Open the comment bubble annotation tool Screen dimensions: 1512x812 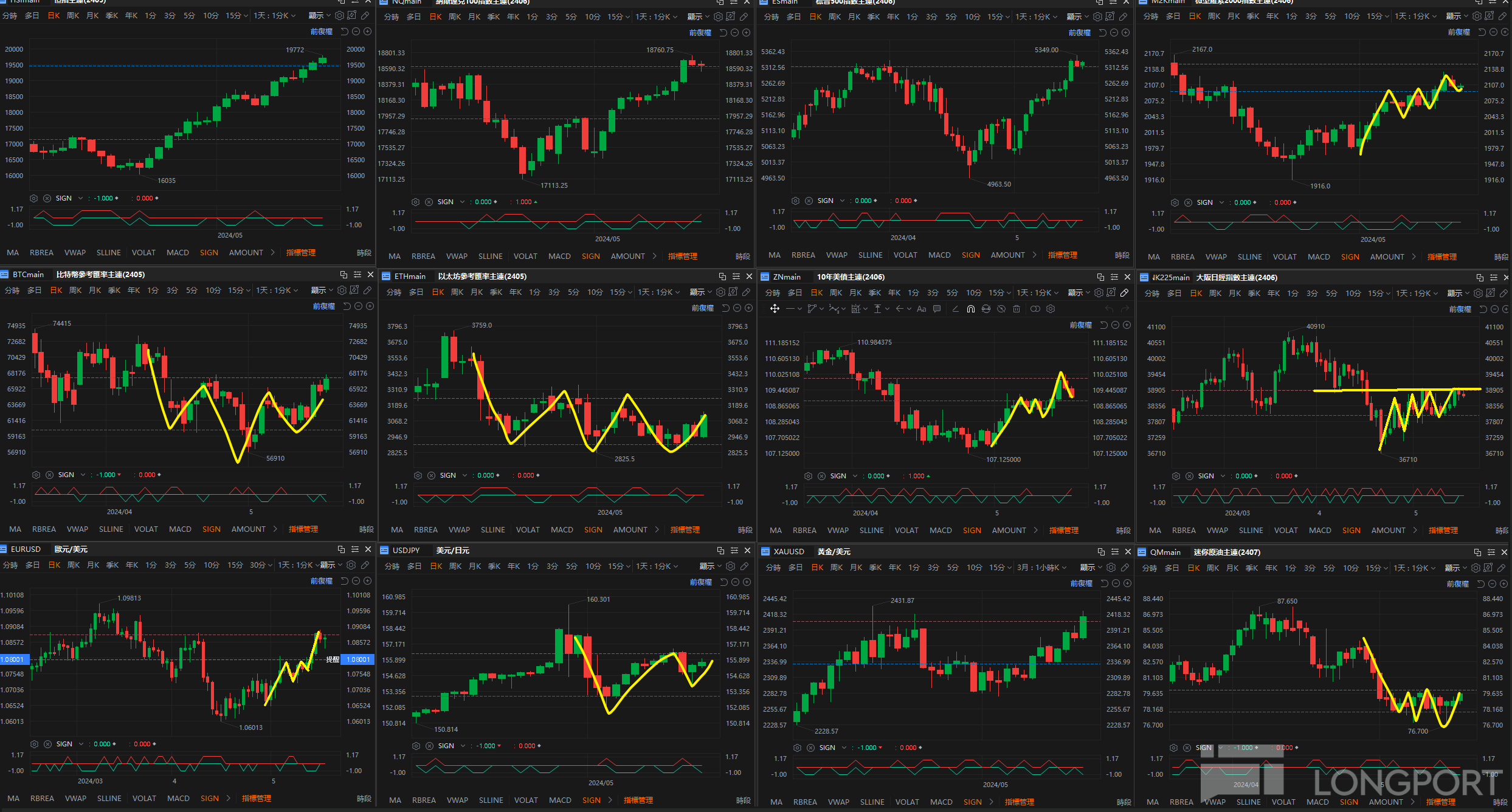click(937, 309)
